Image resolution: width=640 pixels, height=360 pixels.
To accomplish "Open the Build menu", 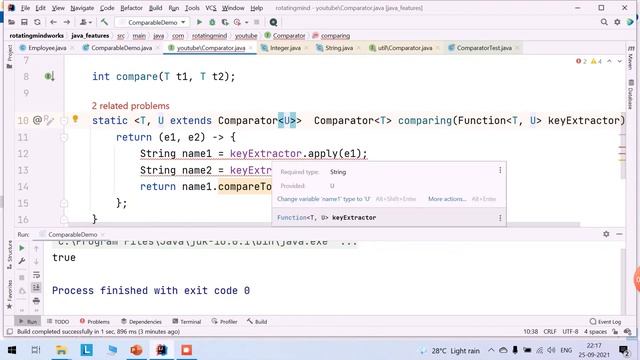I will click(155, 8).
